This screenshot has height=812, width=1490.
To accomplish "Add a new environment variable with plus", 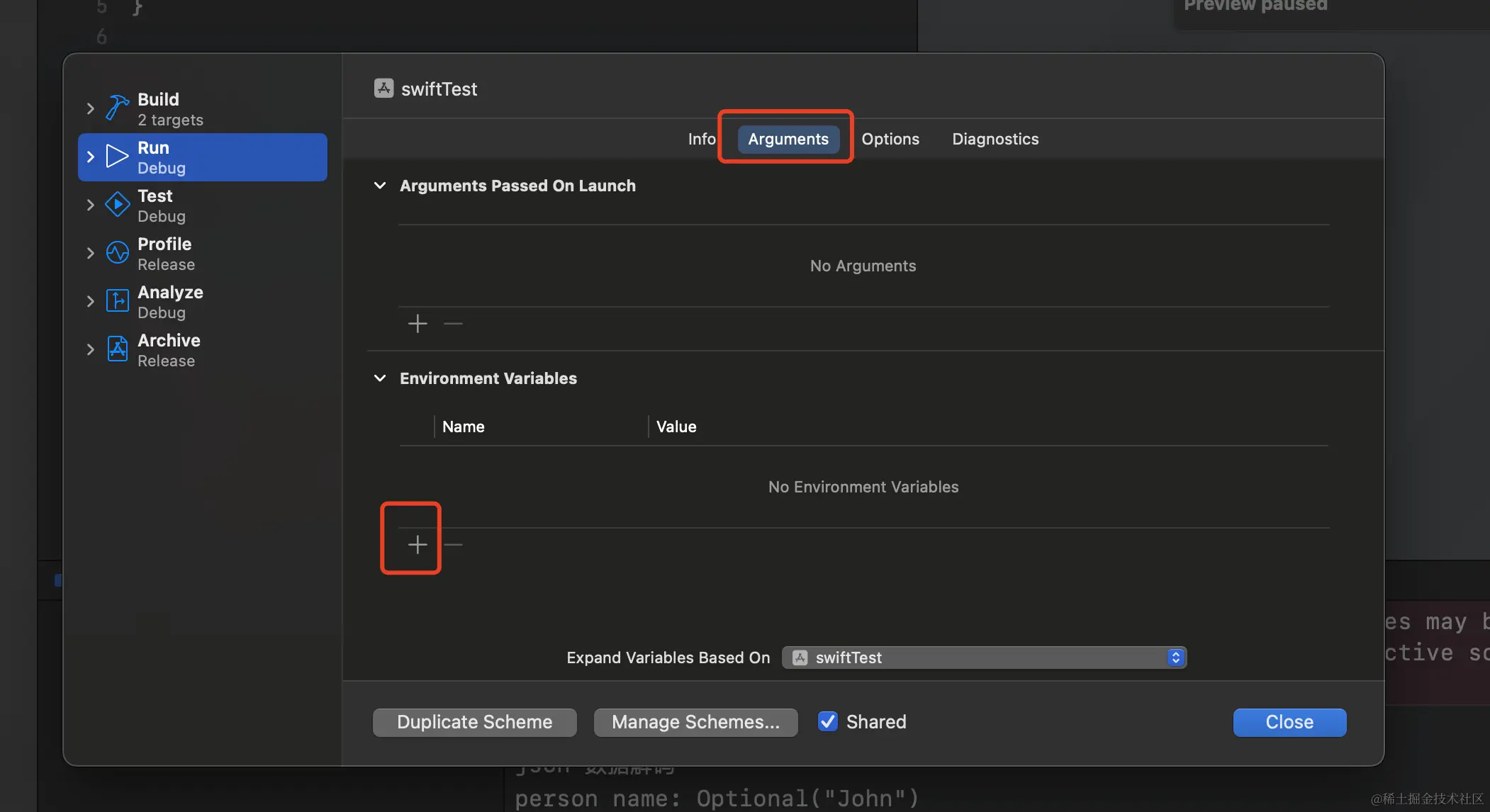I will click(418, 544).
